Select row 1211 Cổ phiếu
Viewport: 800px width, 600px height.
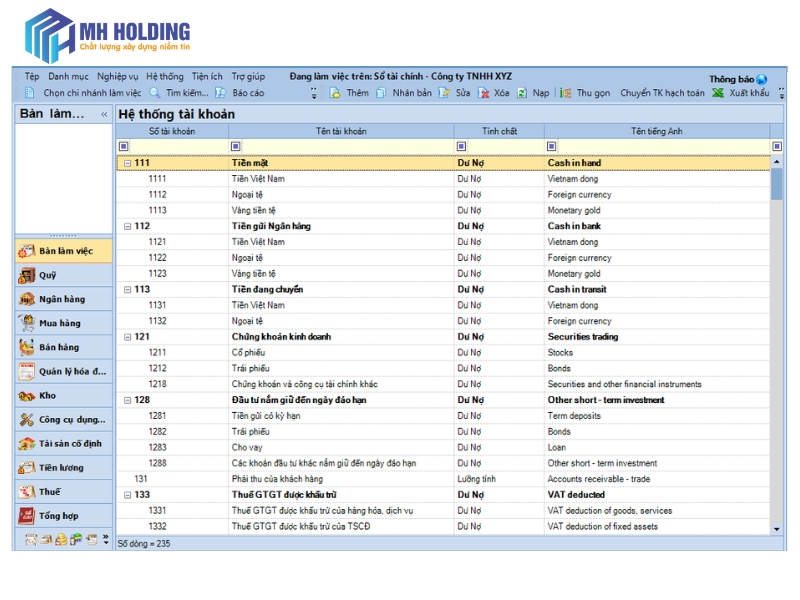[443, 353]
